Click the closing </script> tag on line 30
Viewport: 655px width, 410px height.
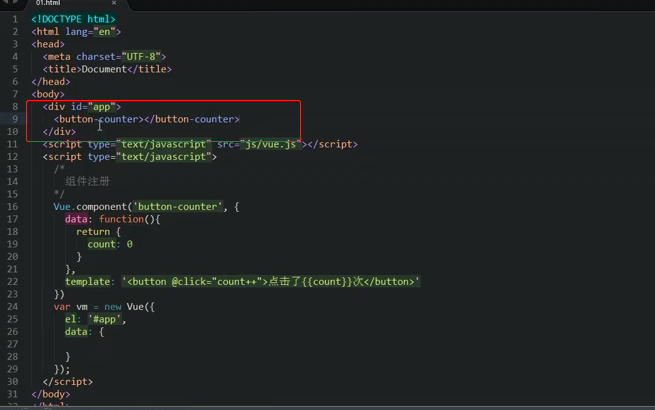point(68,382)
